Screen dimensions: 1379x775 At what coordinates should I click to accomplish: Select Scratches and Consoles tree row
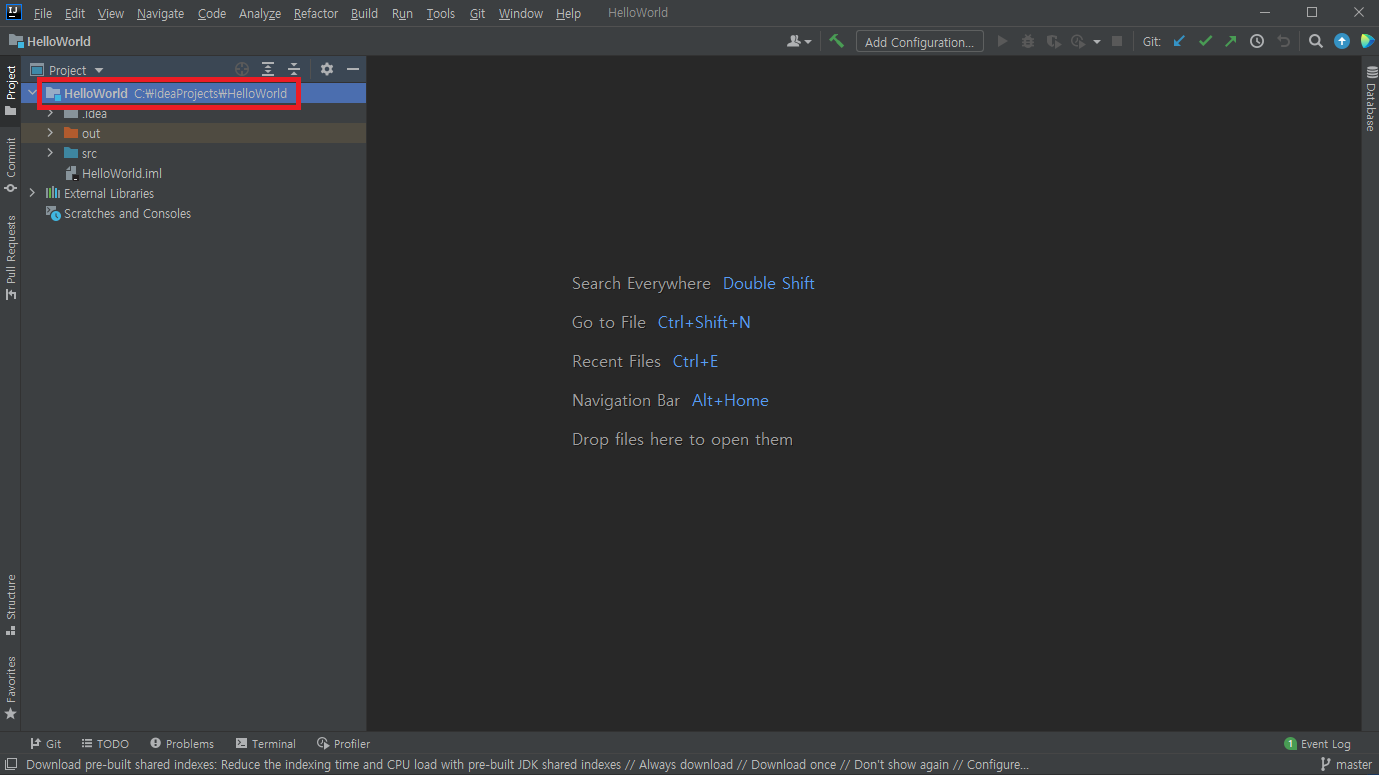(193, 213)
